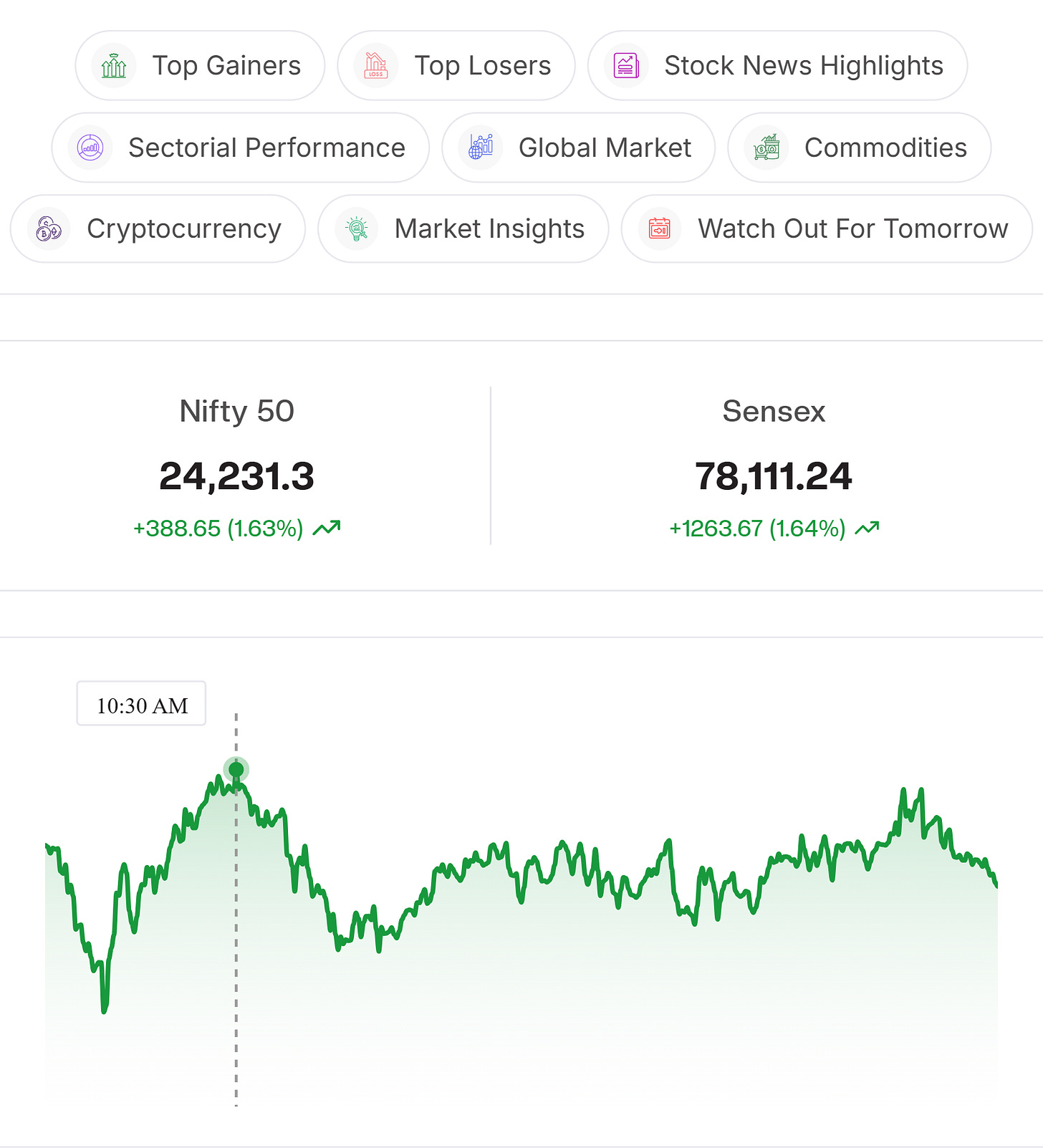Go to the Stock News Highlights label
The image size is (1043, 1148).
click(804, 66)
